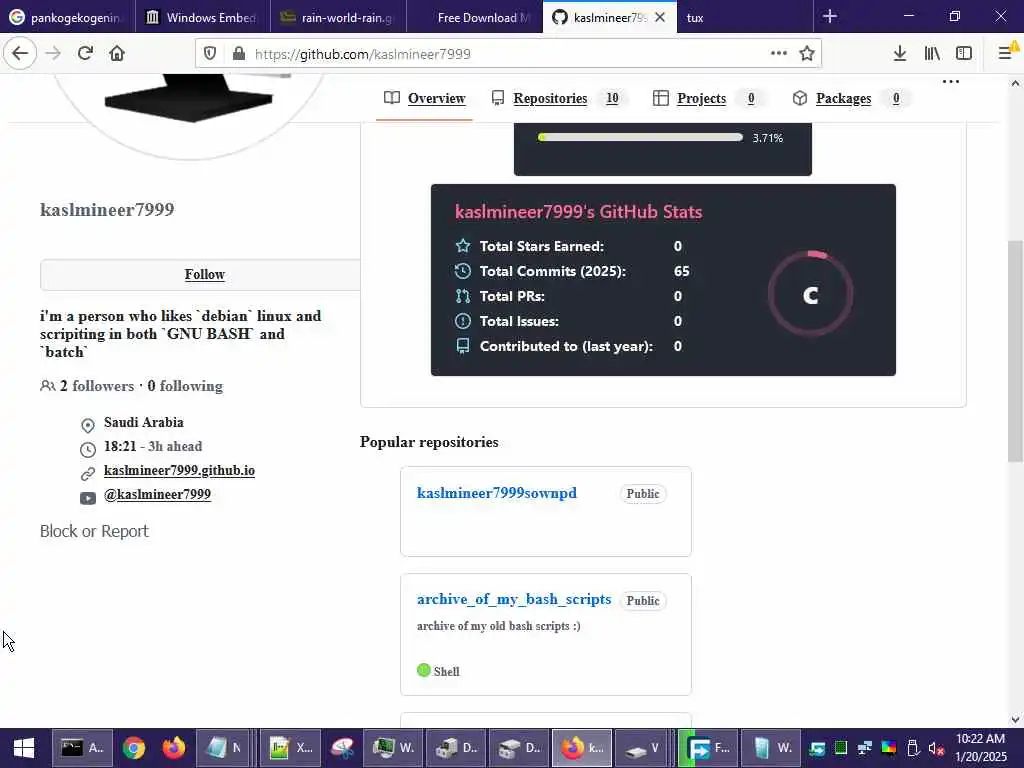Click the Total Commits clock icon
The image size is (1024, 768).
coord(462,271)
